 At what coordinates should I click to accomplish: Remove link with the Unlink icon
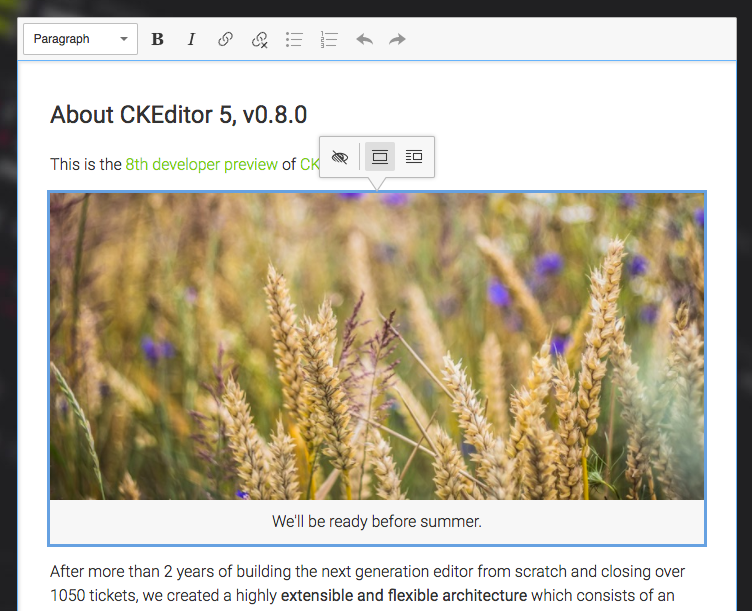[x=259, y=39]
